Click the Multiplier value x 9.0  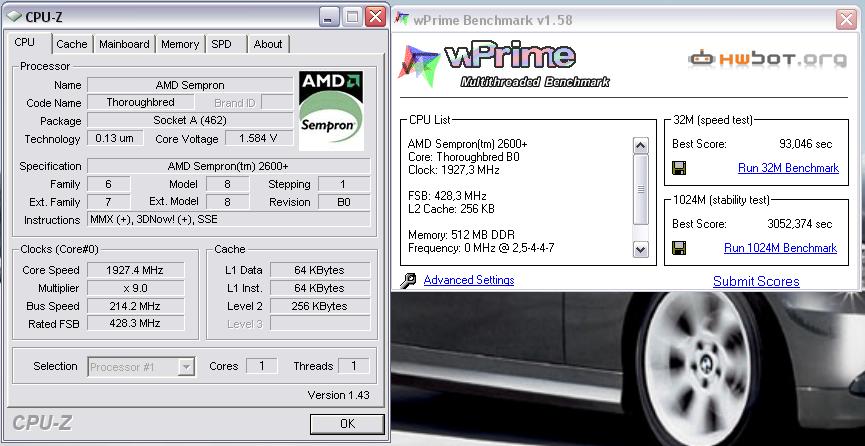[135, 288]
